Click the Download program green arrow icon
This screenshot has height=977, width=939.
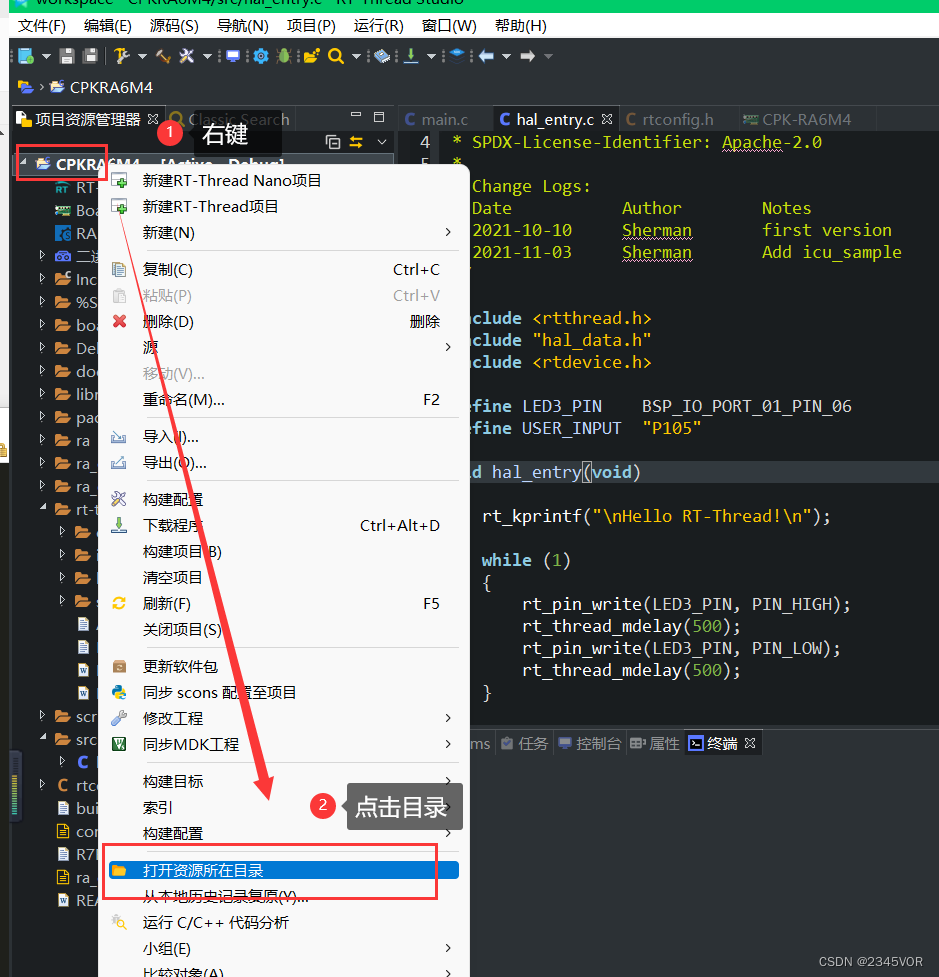point(411,56)
